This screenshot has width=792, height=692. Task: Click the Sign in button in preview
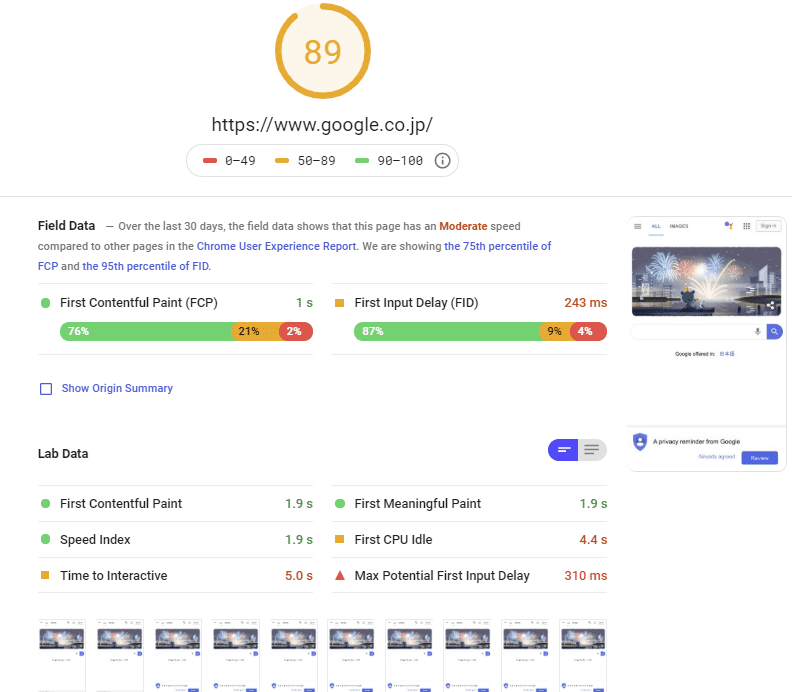coord(768,226)
